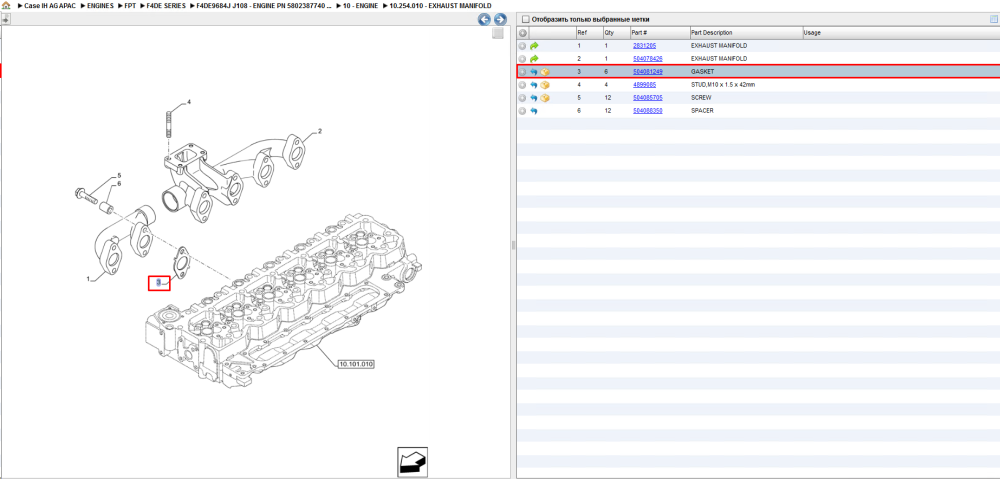
Task: Click the pin icon above the diagram
Action: [5, 20]
